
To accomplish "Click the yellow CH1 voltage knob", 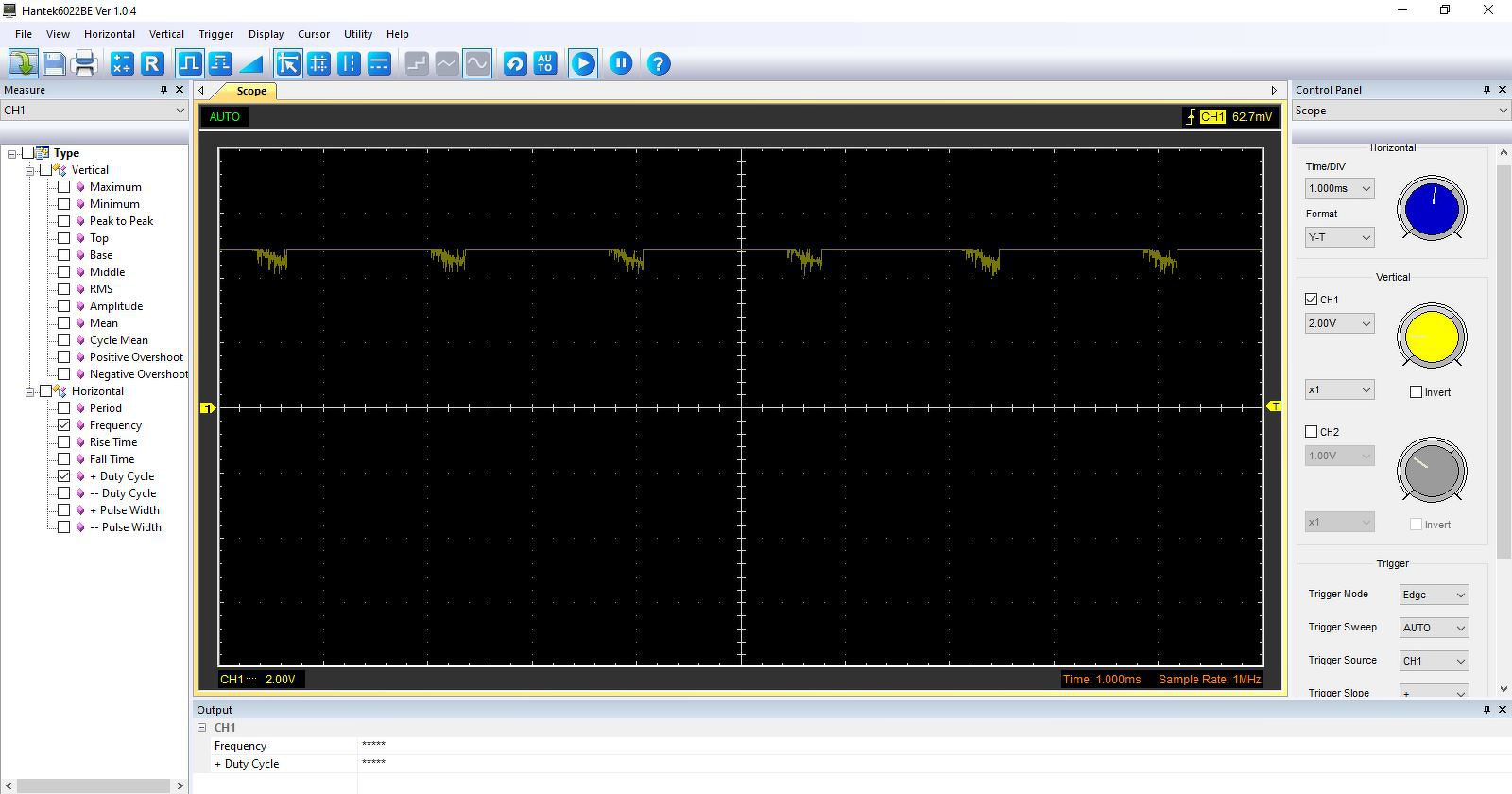I will point(1432,337).
